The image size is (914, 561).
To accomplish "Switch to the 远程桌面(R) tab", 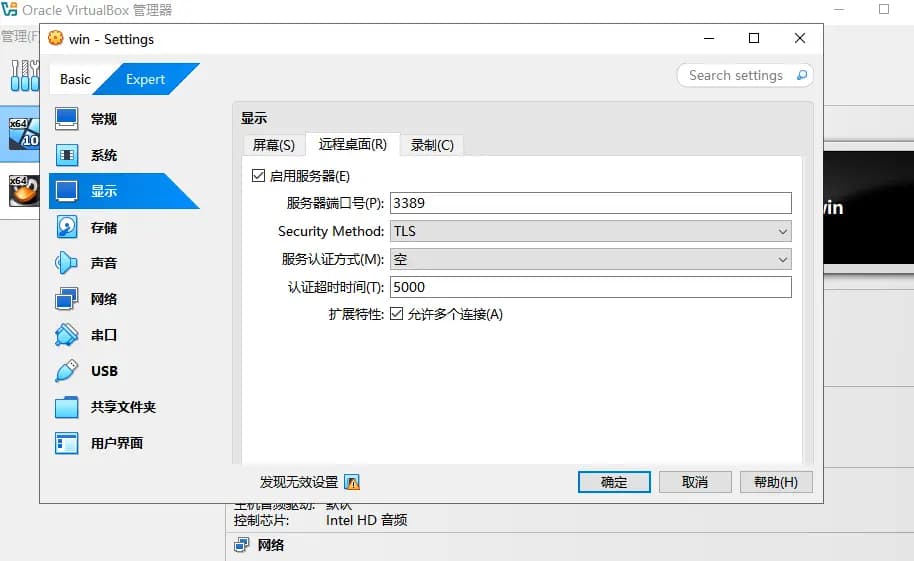I will [353, 144].
